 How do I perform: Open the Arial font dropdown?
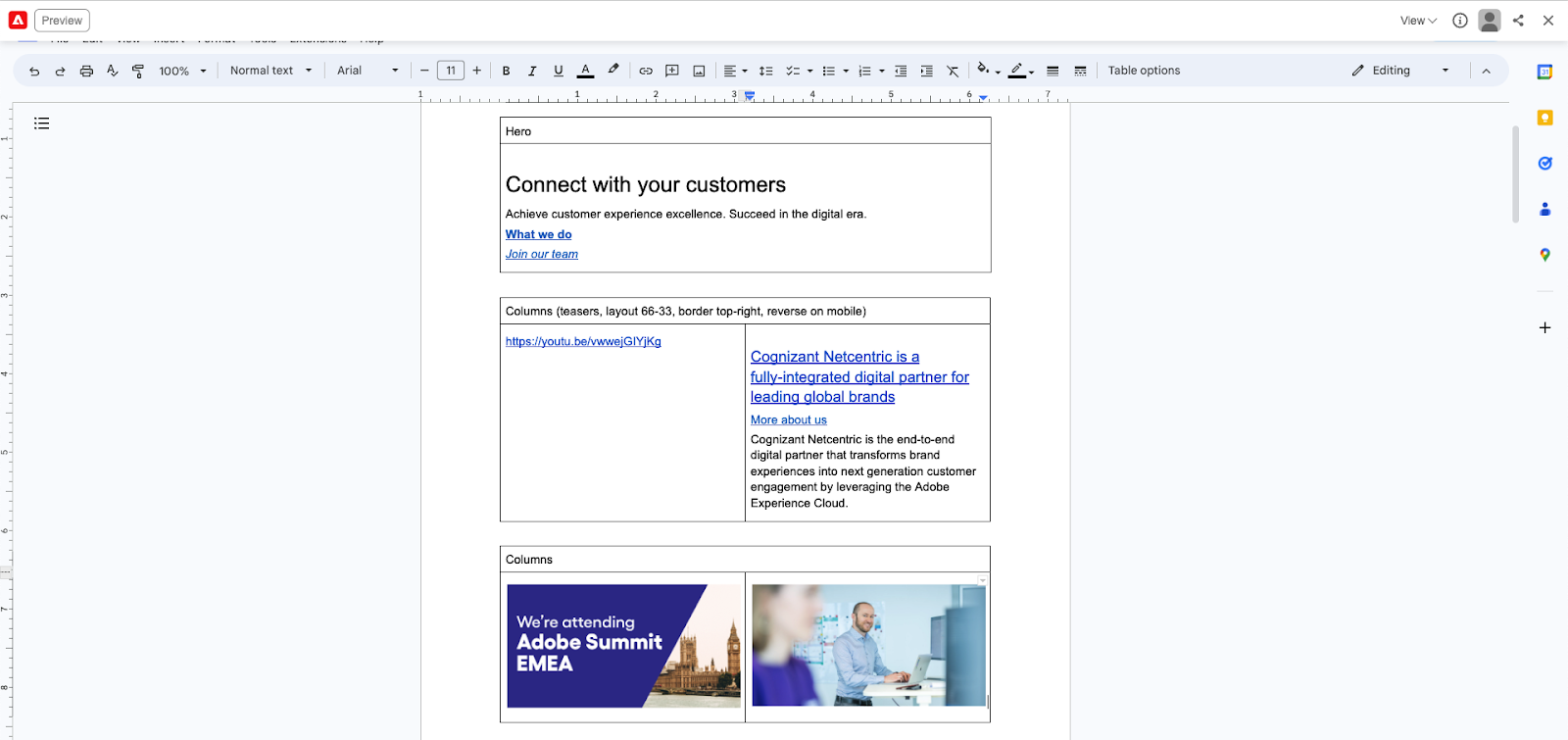367,71
